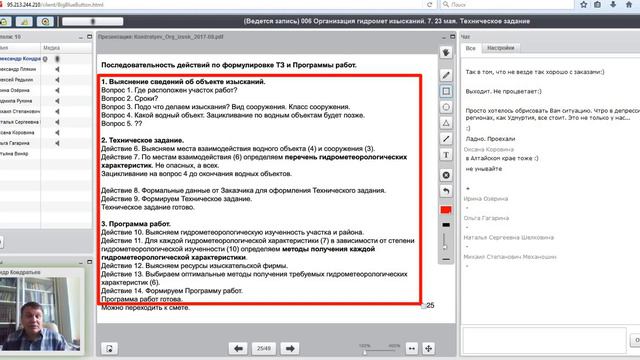Mute Ирина Озерина's audio
The height and width of the screenshot is (360, 640).
pyautogui.click(x=58, y=90)
